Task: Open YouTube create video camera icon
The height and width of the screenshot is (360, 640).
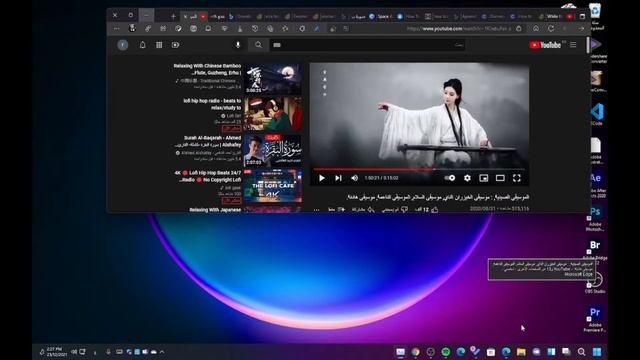Action: [x=176, y=45]
